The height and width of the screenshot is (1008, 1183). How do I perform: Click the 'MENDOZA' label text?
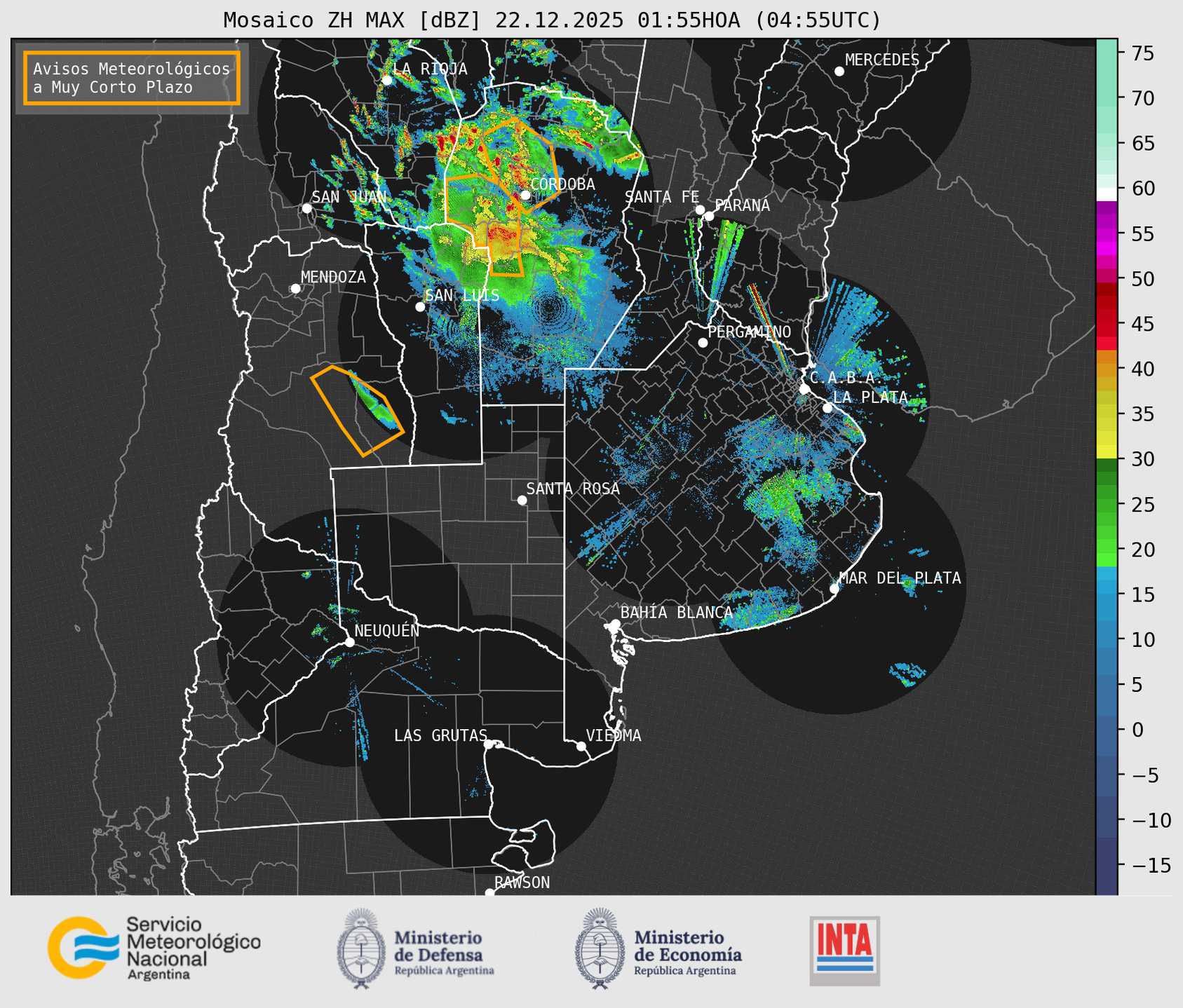point(333,278)
